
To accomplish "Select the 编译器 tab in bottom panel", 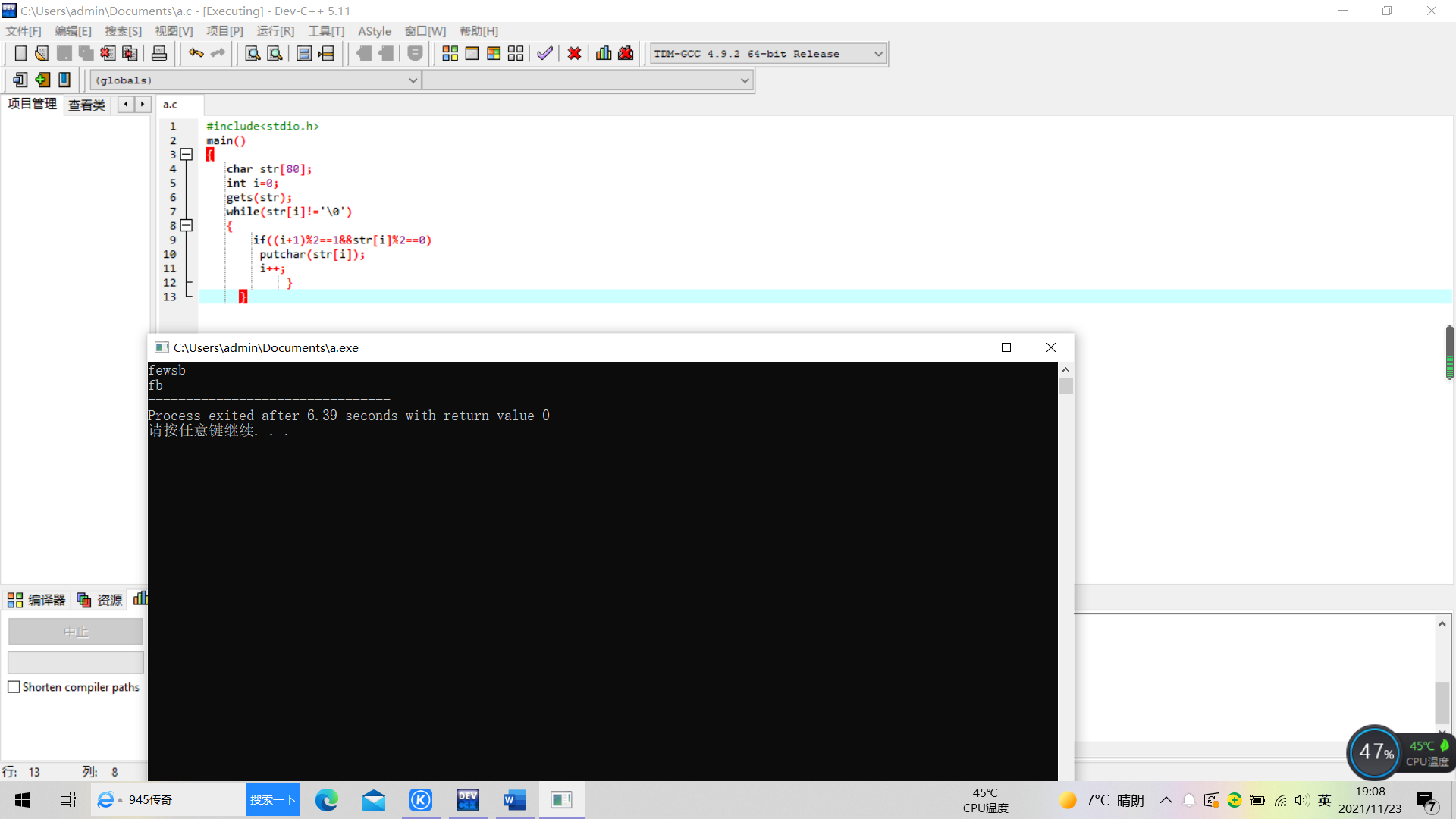I will (x=37, y=600).
